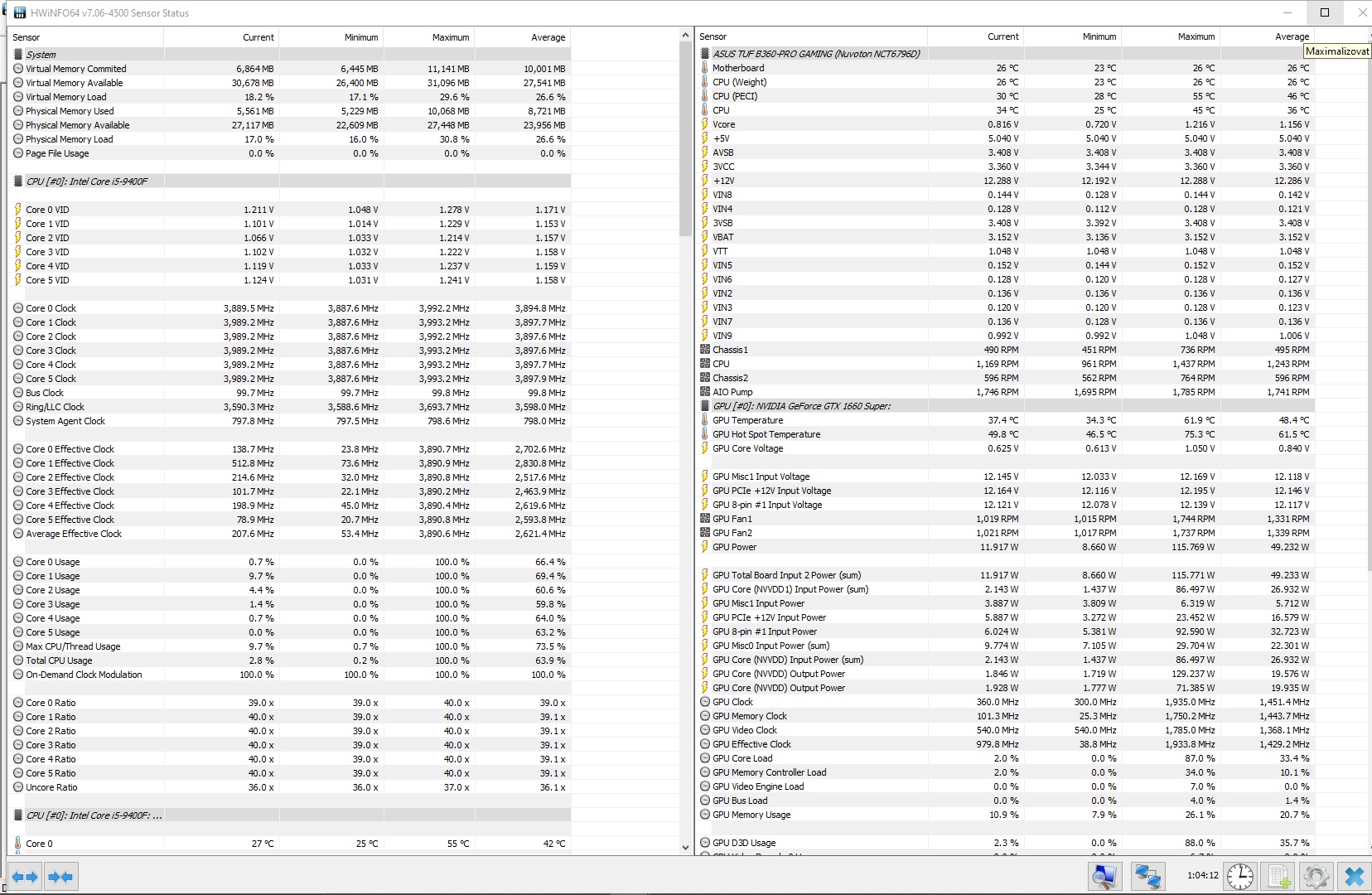Select the VBAT voltage row label
Image resolution: width=1372 pixels, height=895 pixels.
pos(723,237)
